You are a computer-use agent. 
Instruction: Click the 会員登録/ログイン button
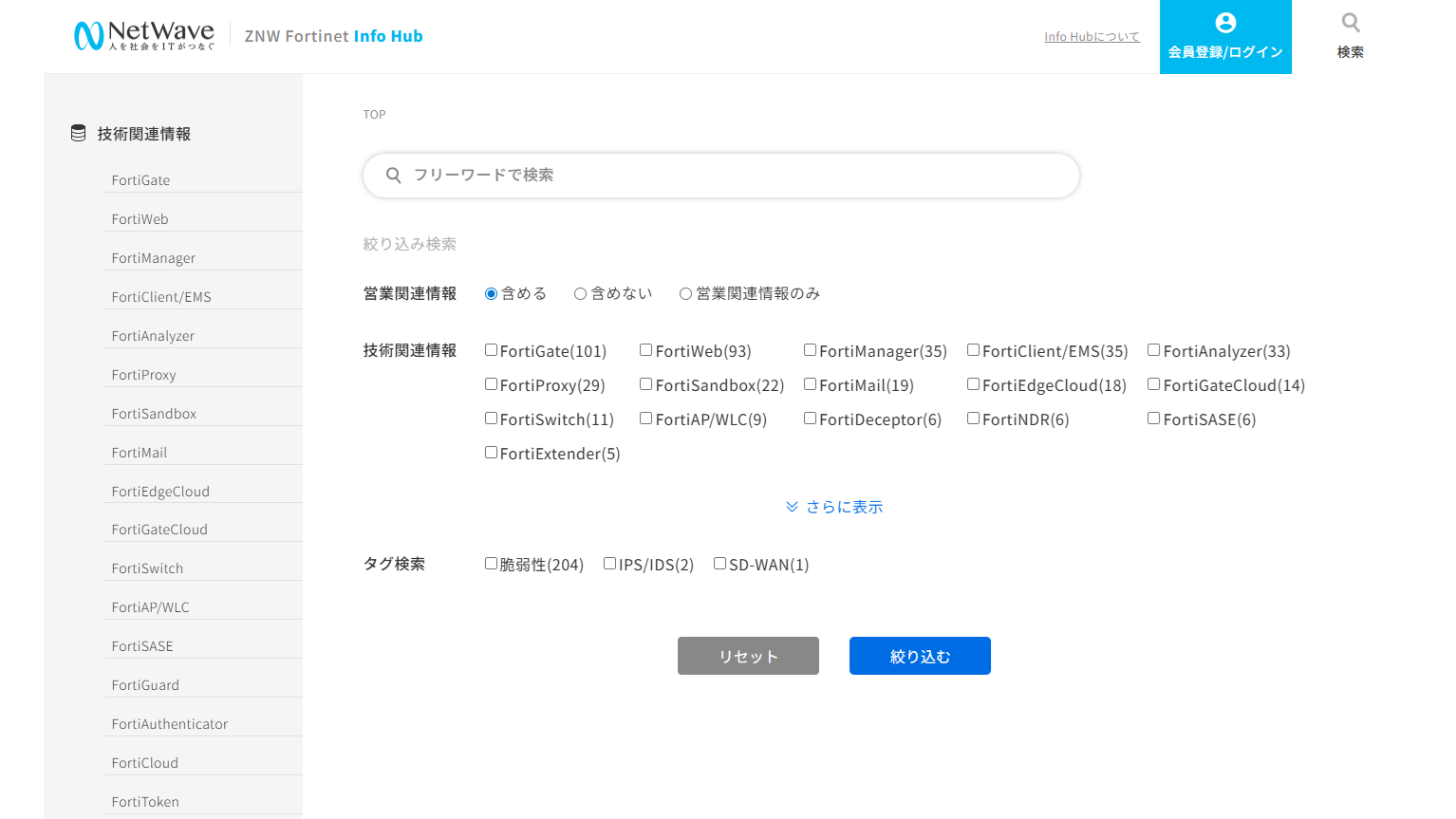(1225, 37)
